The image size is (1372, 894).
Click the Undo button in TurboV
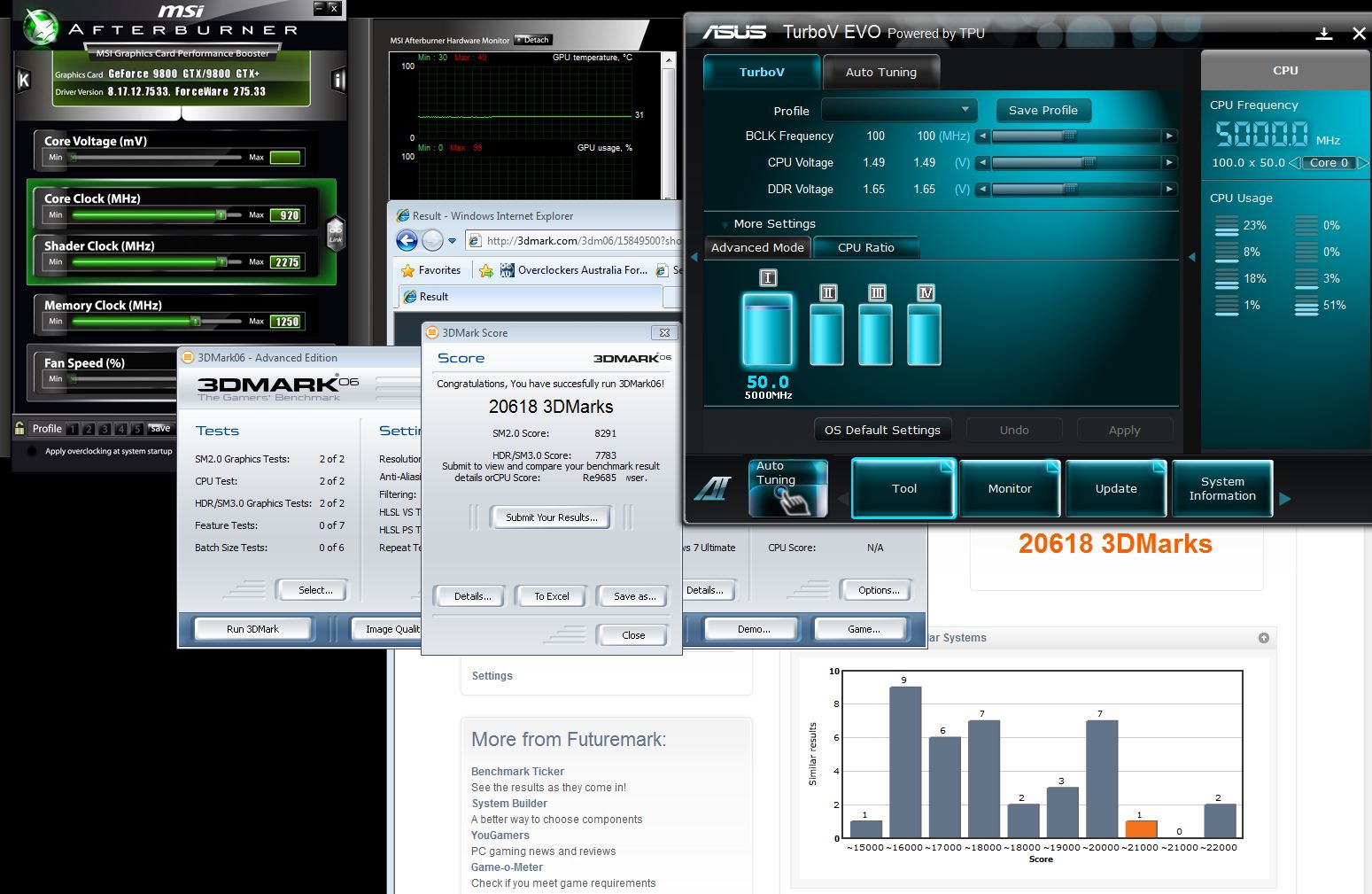point(1014,430)
